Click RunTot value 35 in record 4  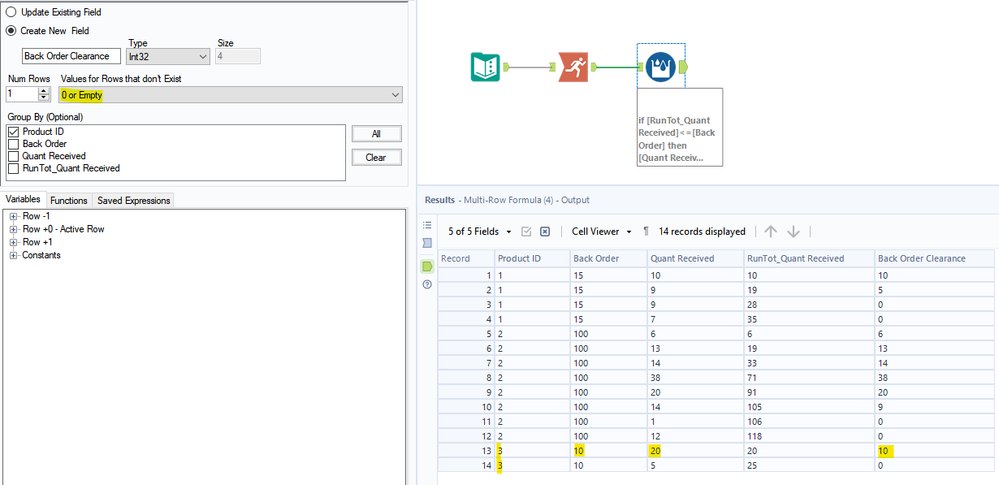[809, 319]
